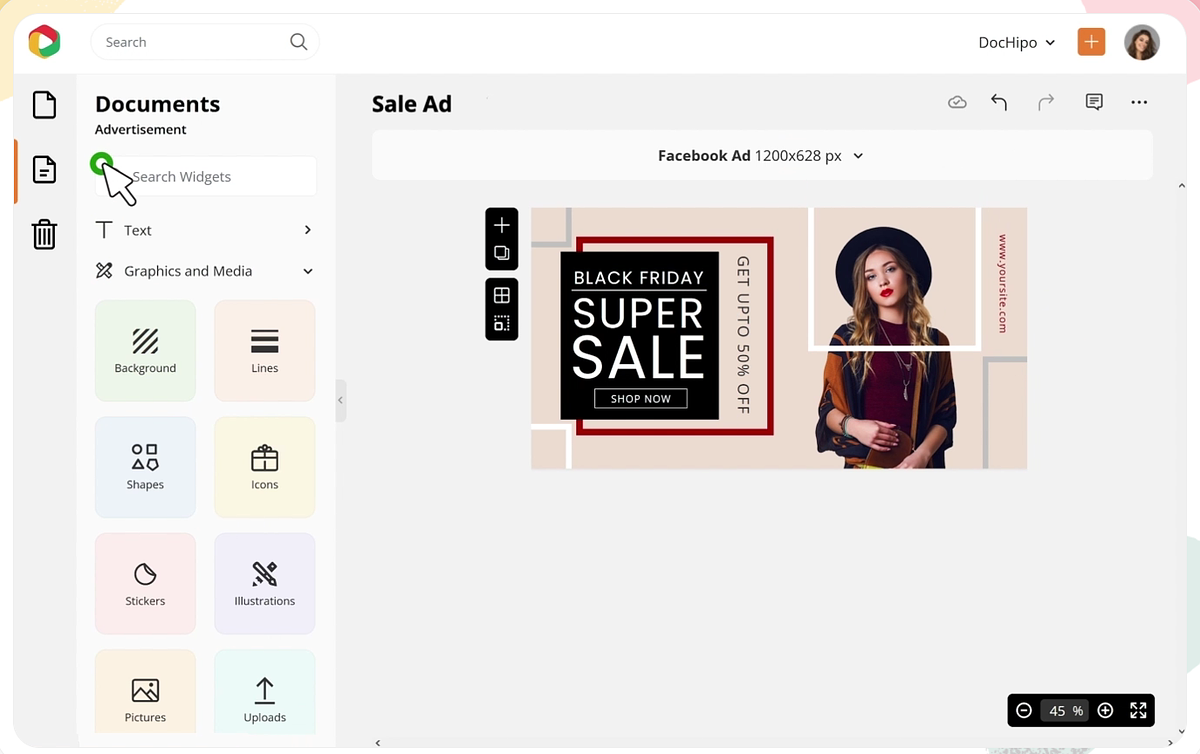Open the grid layout icon beside canvas
The image size is (1200, 754).
pos(502,295)
